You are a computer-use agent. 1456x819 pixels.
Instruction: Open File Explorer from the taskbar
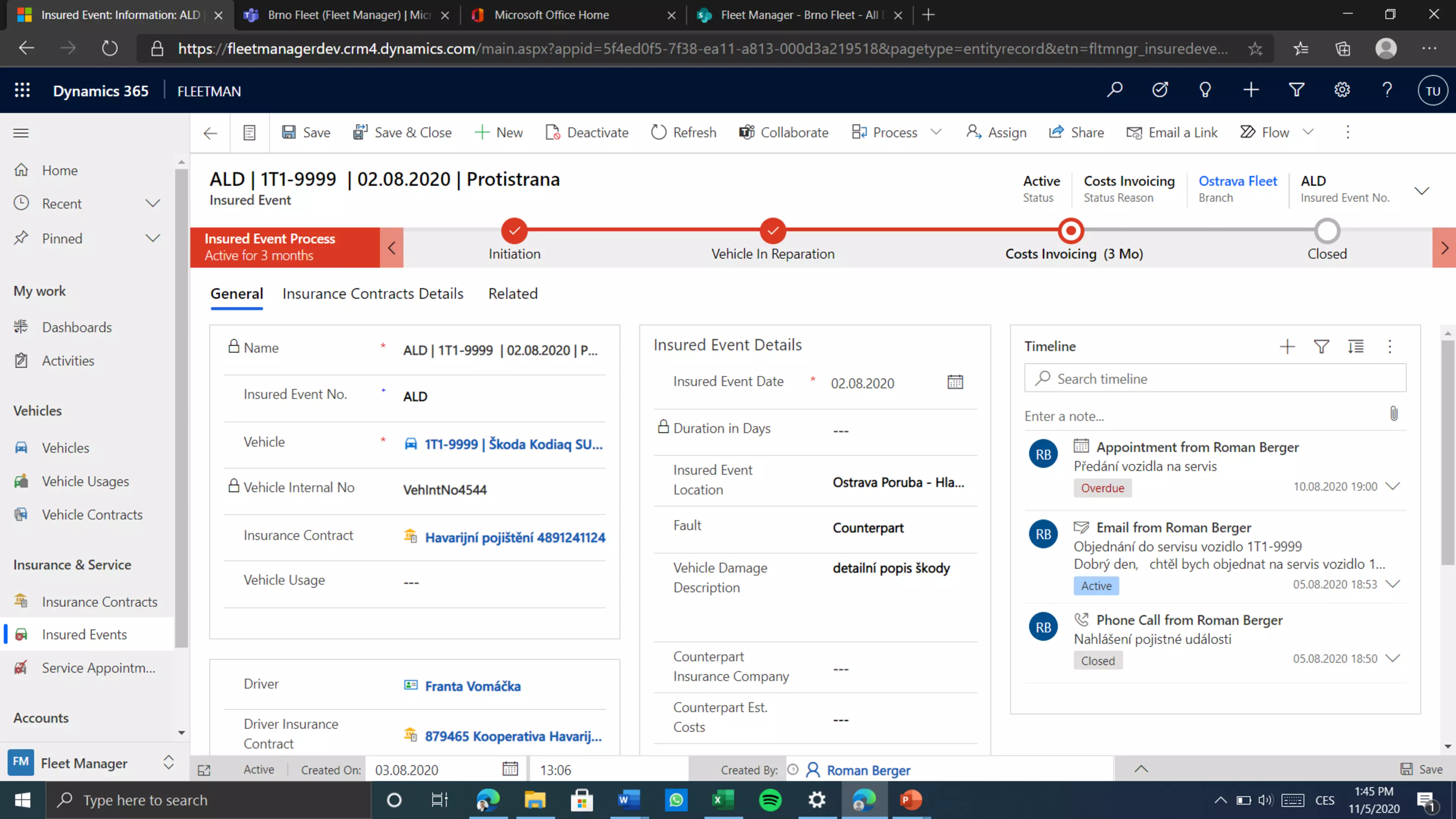click(535, 800)
